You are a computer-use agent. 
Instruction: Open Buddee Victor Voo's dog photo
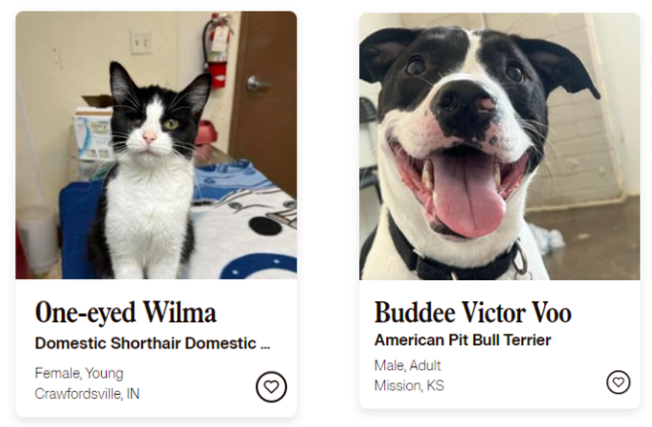(x=499, y=146)
